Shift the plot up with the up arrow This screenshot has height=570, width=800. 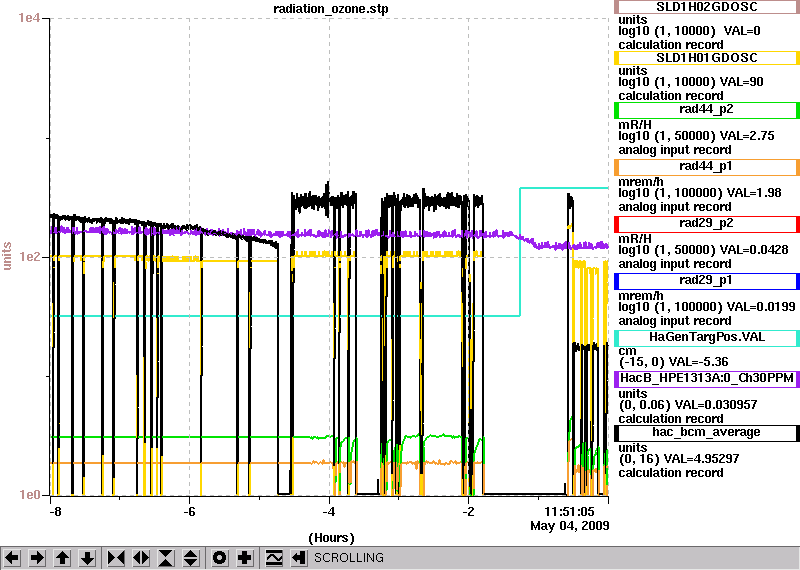point(63,558)
